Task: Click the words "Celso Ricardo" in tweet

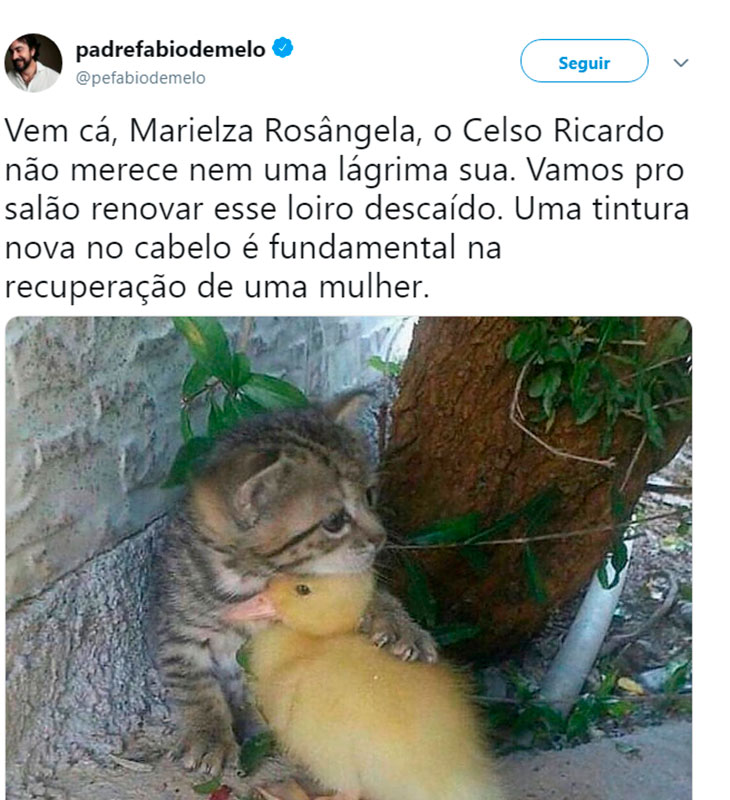Action: (x=563, y=131)
